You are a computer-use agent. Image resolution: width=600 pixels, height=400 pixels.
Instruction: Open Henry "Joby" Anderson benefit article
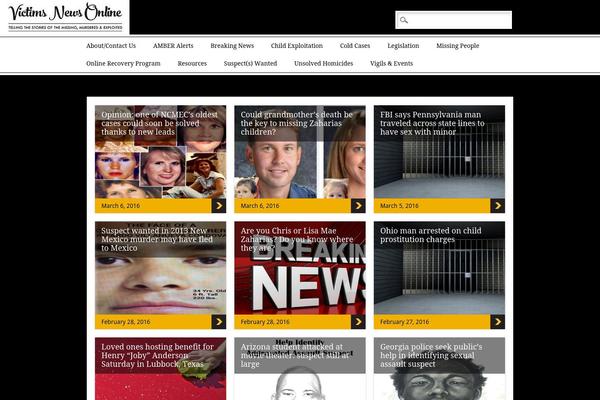(157, 355)
